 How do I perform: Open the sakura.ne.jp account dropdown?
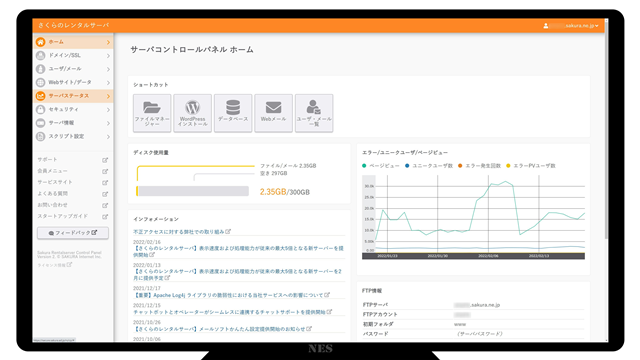click(571, 26)
